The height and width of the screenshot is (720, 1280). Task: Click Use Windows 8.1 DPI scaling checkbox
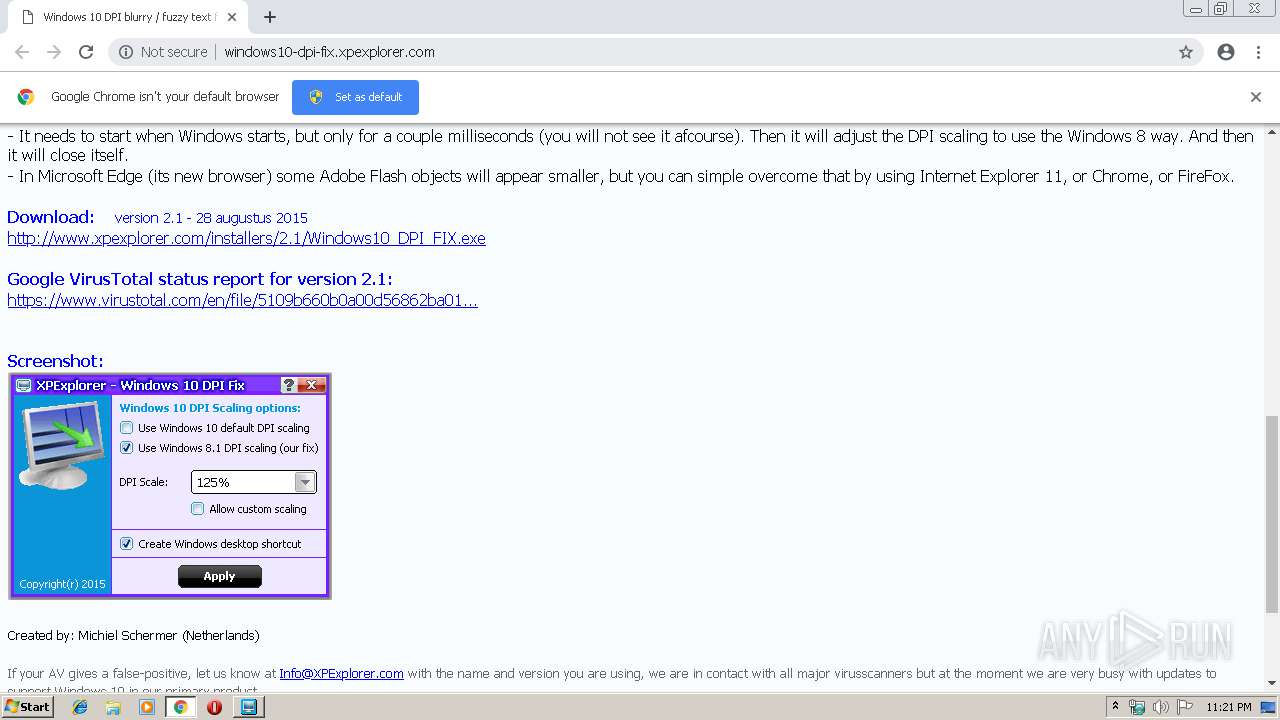pos(127,448)
